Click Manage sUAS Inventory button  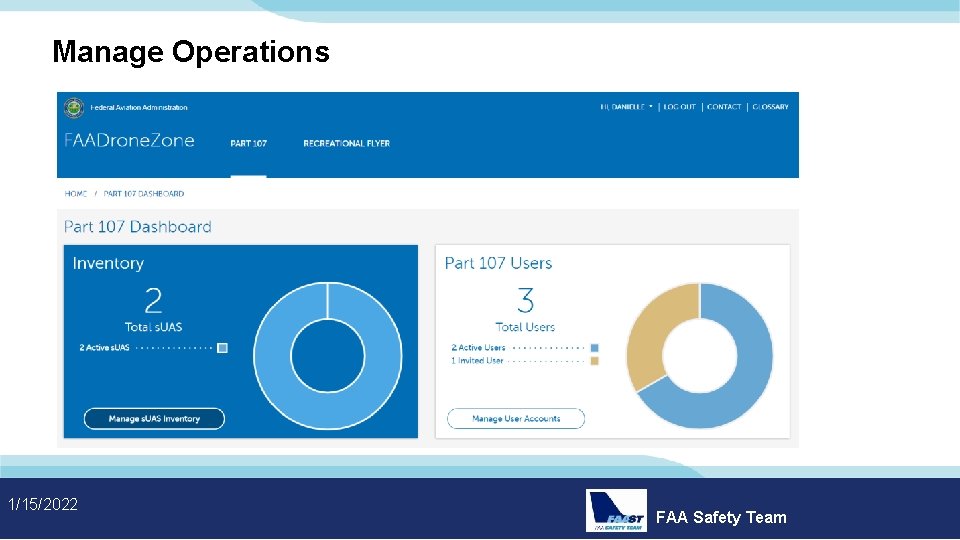coord(154,419)
